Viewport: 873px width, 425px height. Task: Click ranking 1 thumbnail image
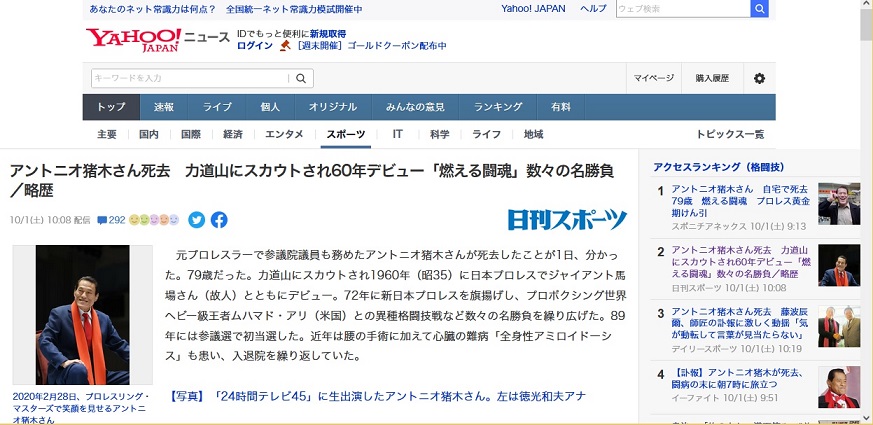click(x=839, y=203)
